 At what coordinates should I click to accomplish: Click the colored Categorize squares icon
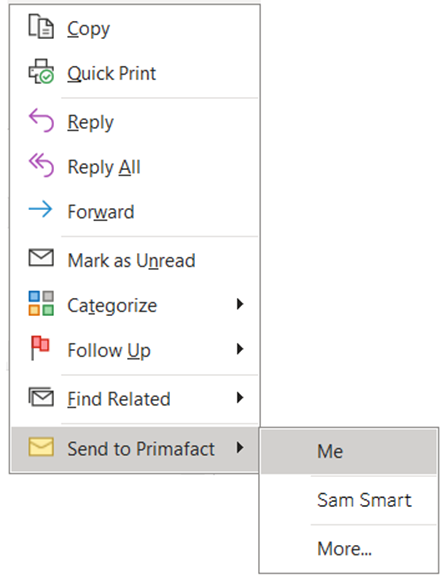(41, 303)
